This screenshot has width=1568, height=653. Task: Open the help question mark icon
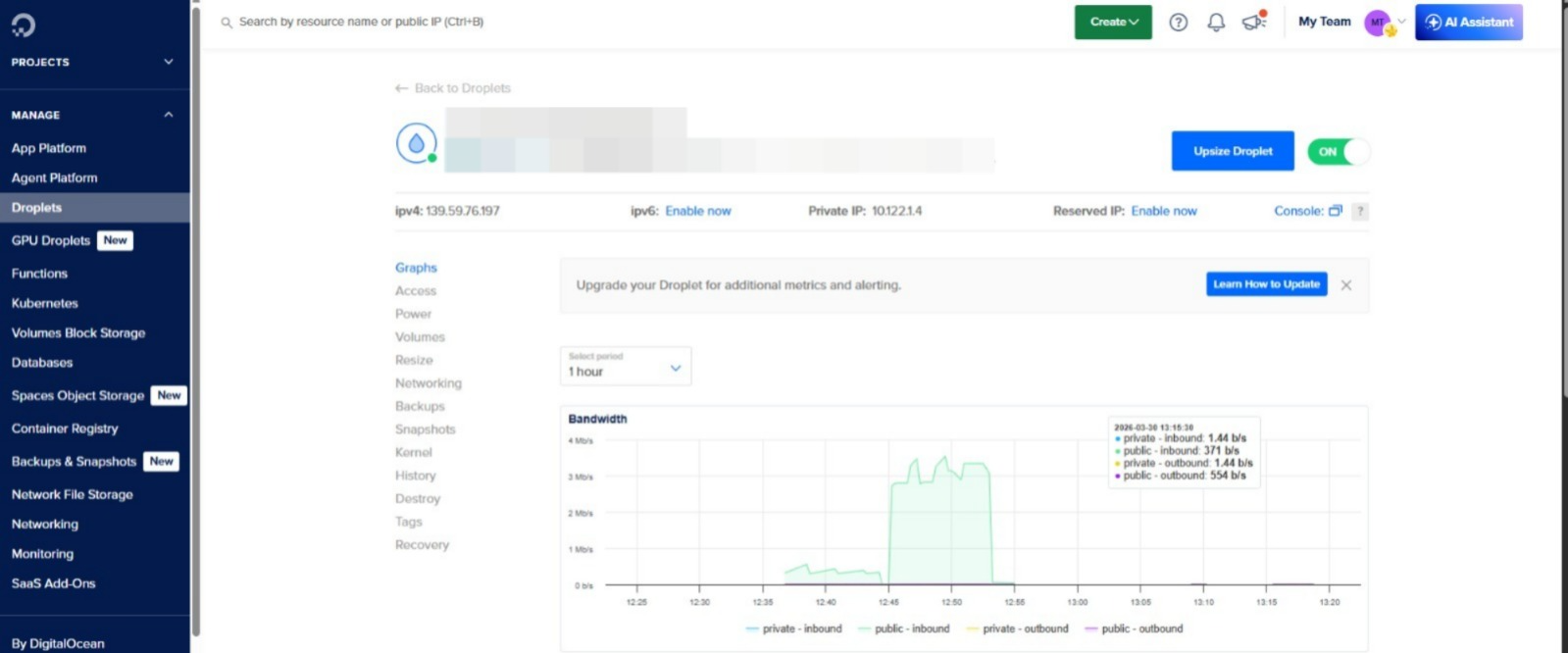click(1178, 23)
